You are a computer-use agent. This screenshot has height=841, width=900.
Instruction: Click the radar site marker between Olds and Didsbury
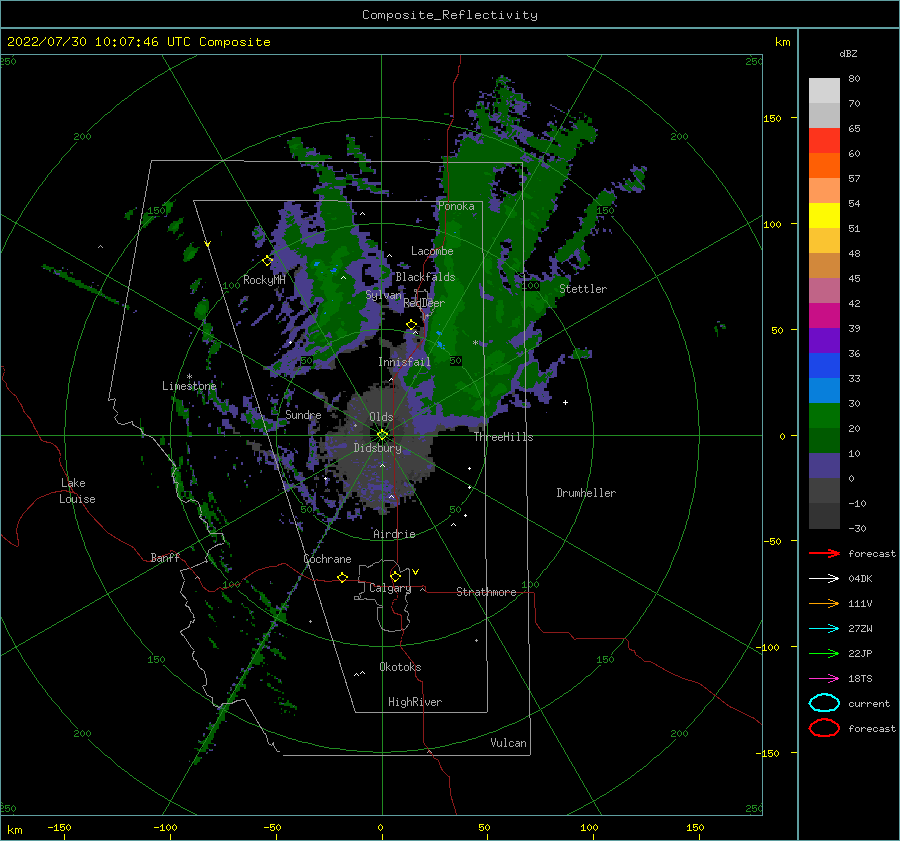(382, 435)
